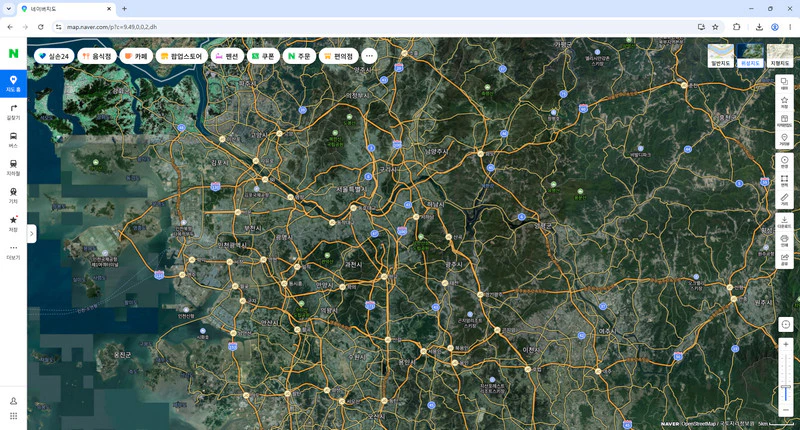Open the OpenStreetMap attribution link
This screenshot has height=430, width=800.
click(698, 424)
